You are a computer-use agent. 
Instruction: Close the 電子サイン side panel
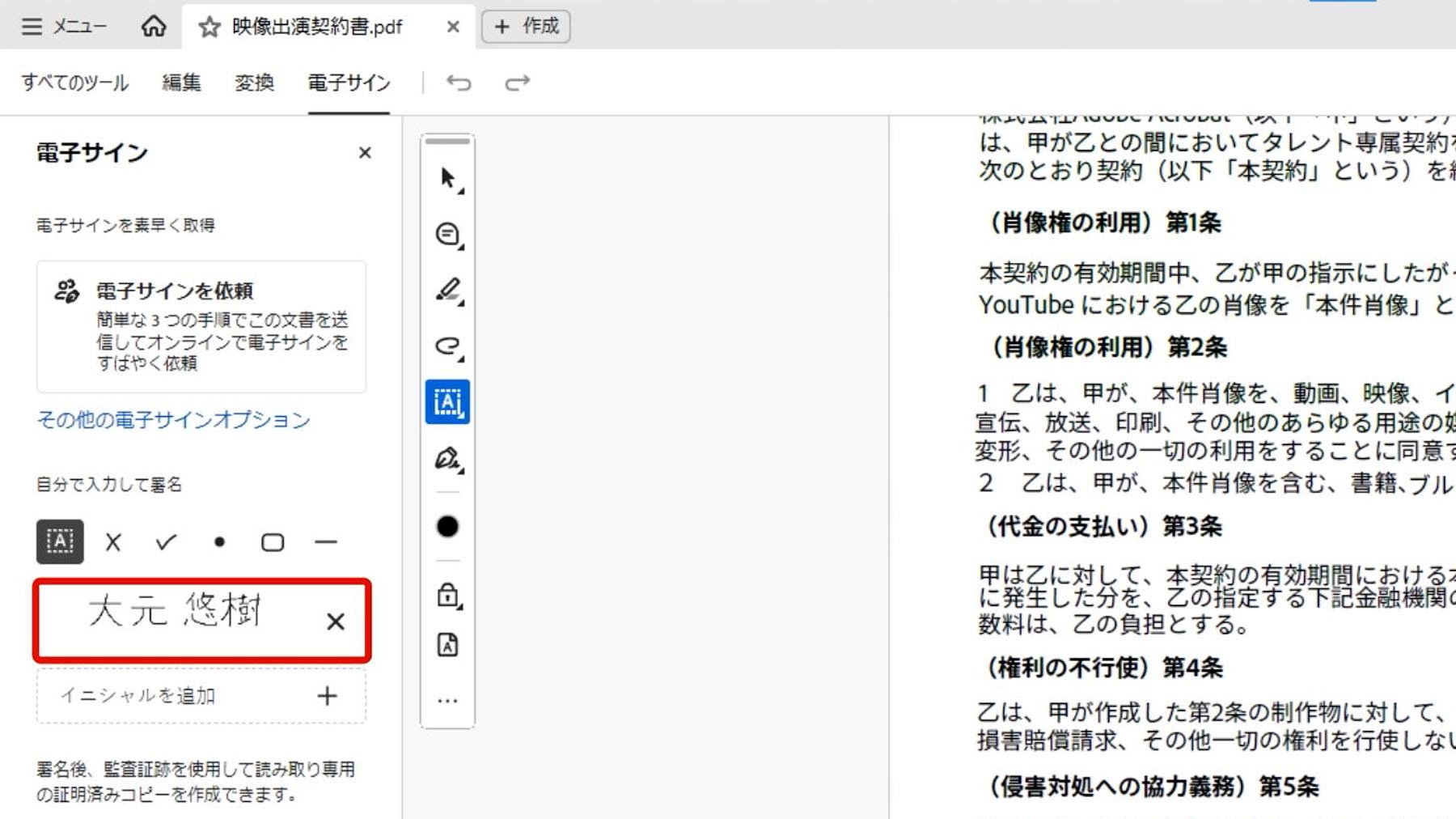[x=365, y=153]
